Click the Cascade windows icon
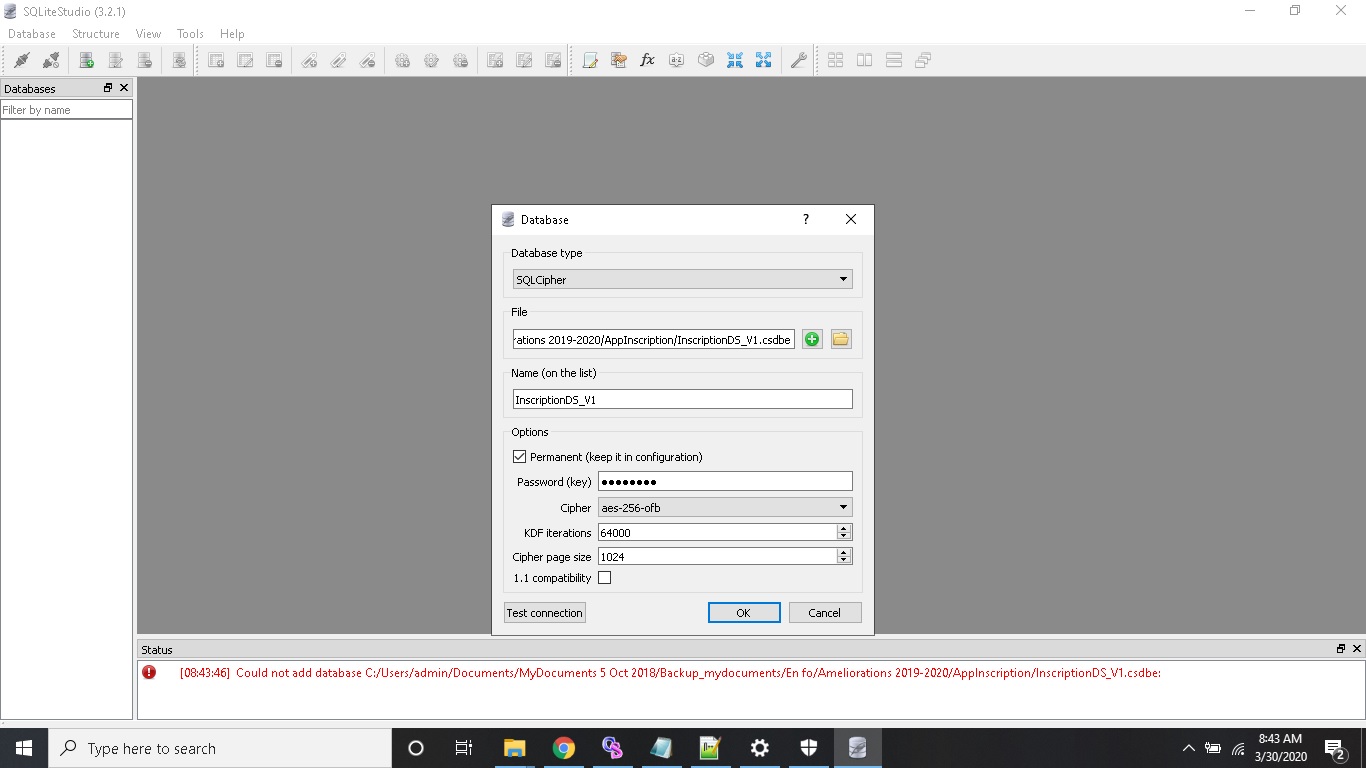Screen dimensions: 1366x768 [x=923, y=60]
